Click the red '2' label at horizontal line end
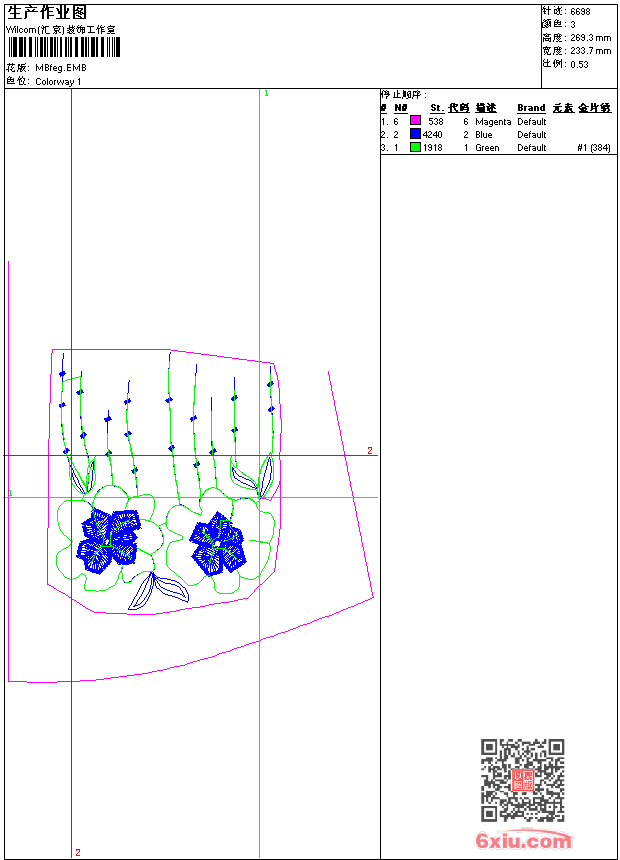This screenshot has width=620, height=860. point(370,450)
